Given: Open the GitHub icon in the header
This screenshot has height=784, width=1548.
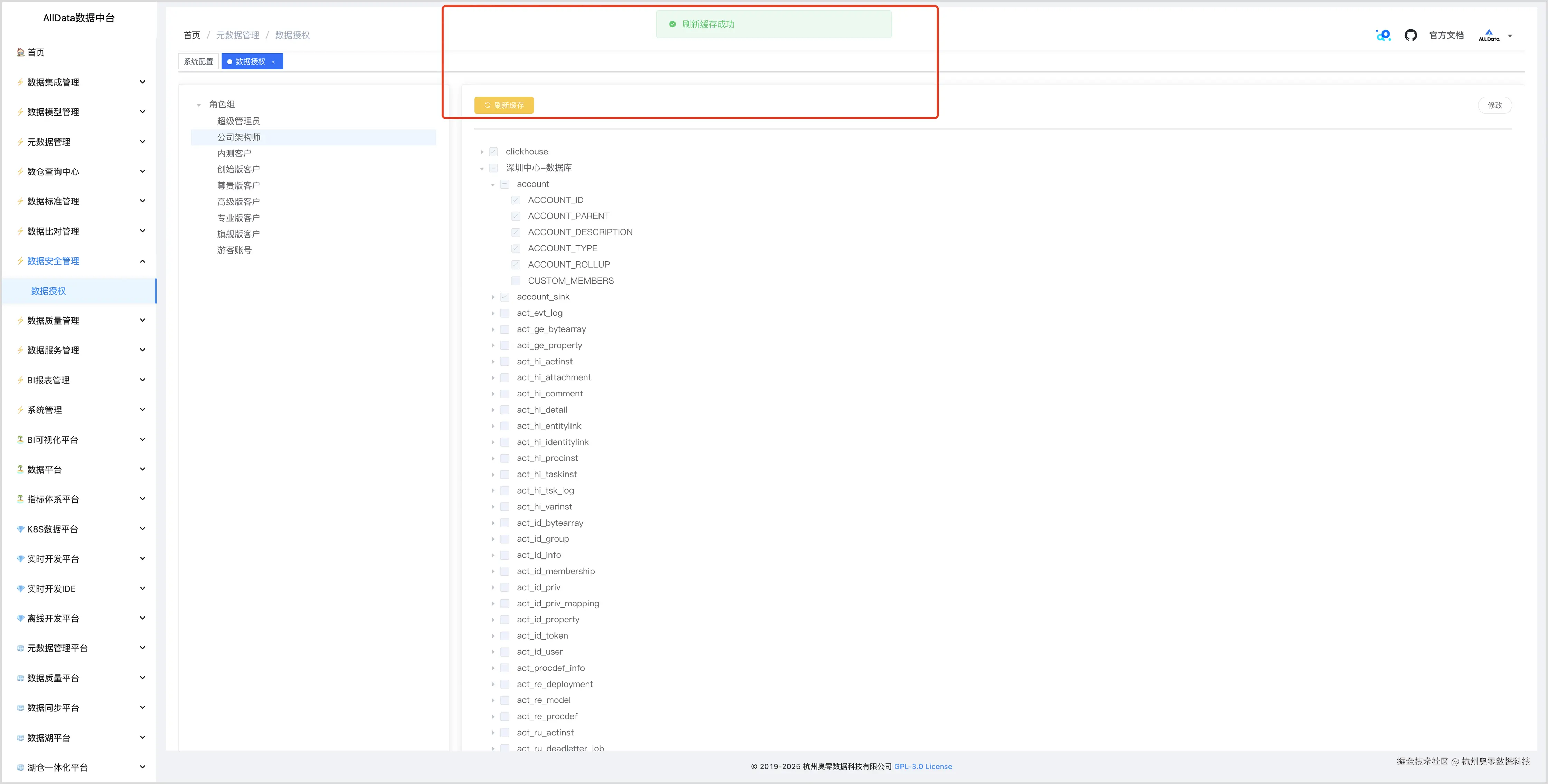Looking at the screenshot, I should [1410, 36].
